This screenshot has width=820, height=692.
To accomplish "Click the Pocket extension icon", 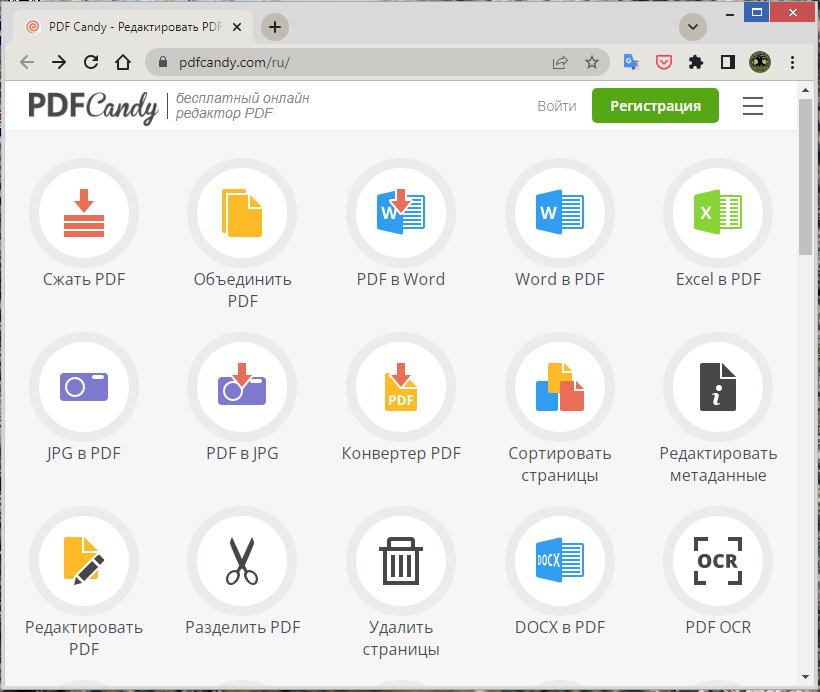I will coord(664,62).
